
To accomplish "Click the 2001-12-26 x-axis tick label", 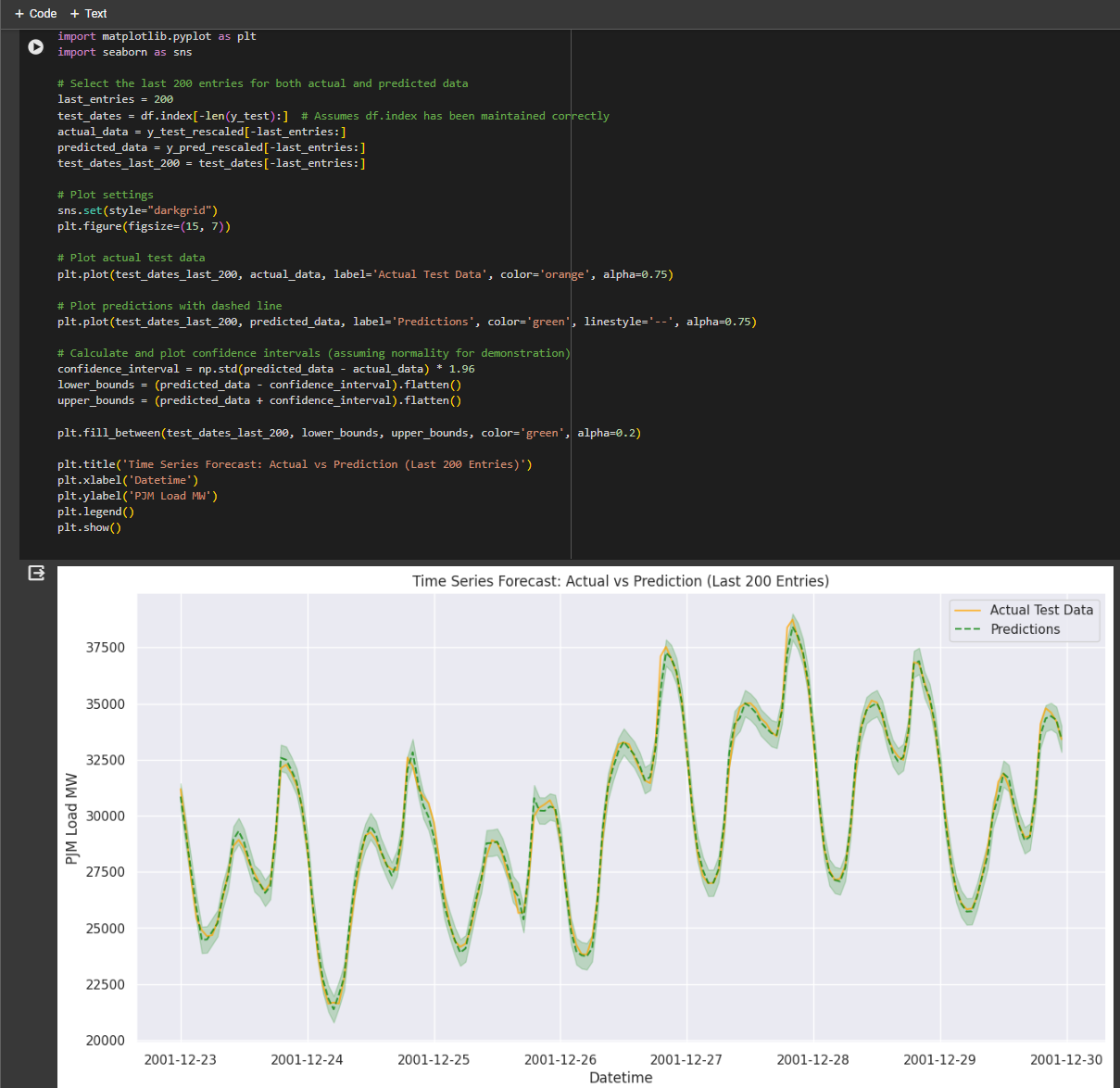I will (560, 1059).
